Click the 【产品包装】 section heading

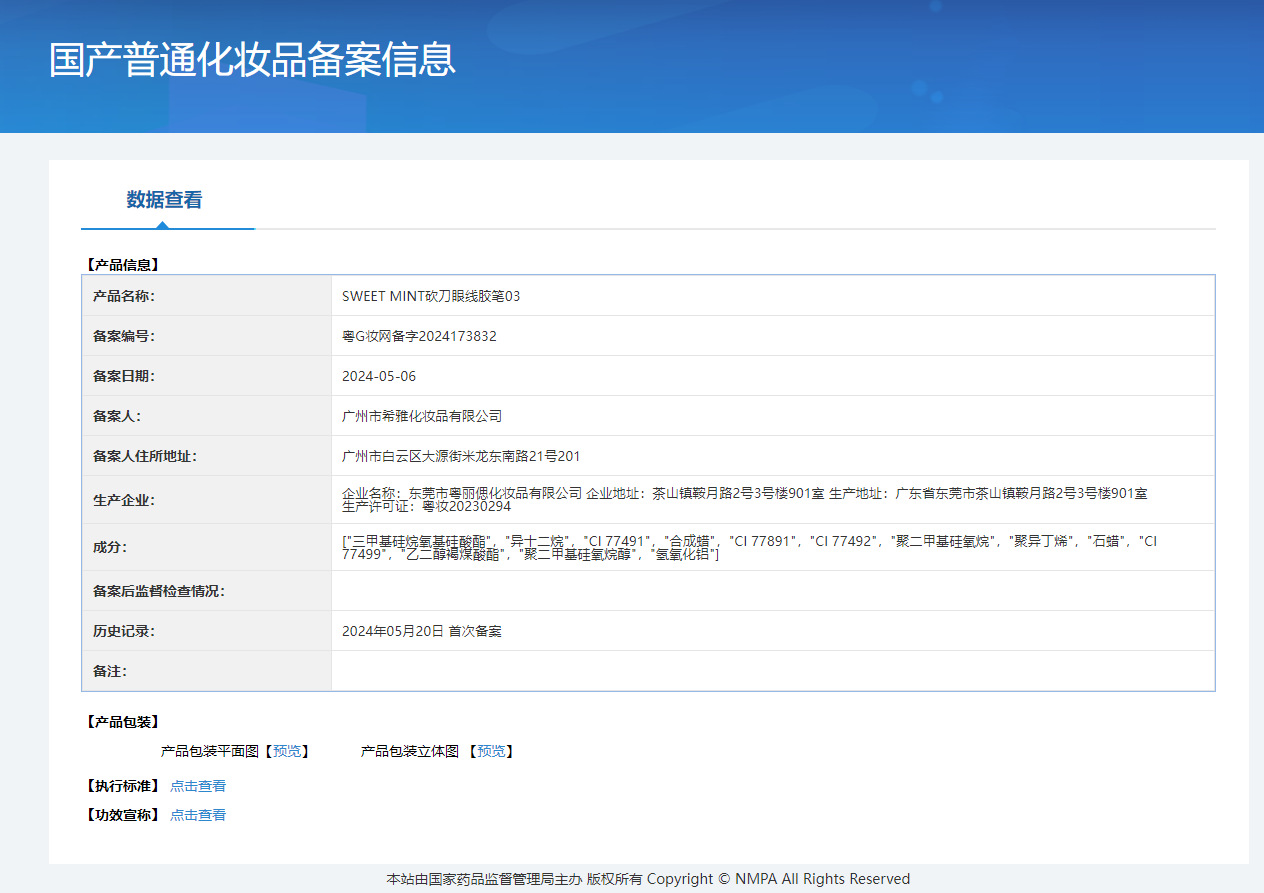(123, 722)
